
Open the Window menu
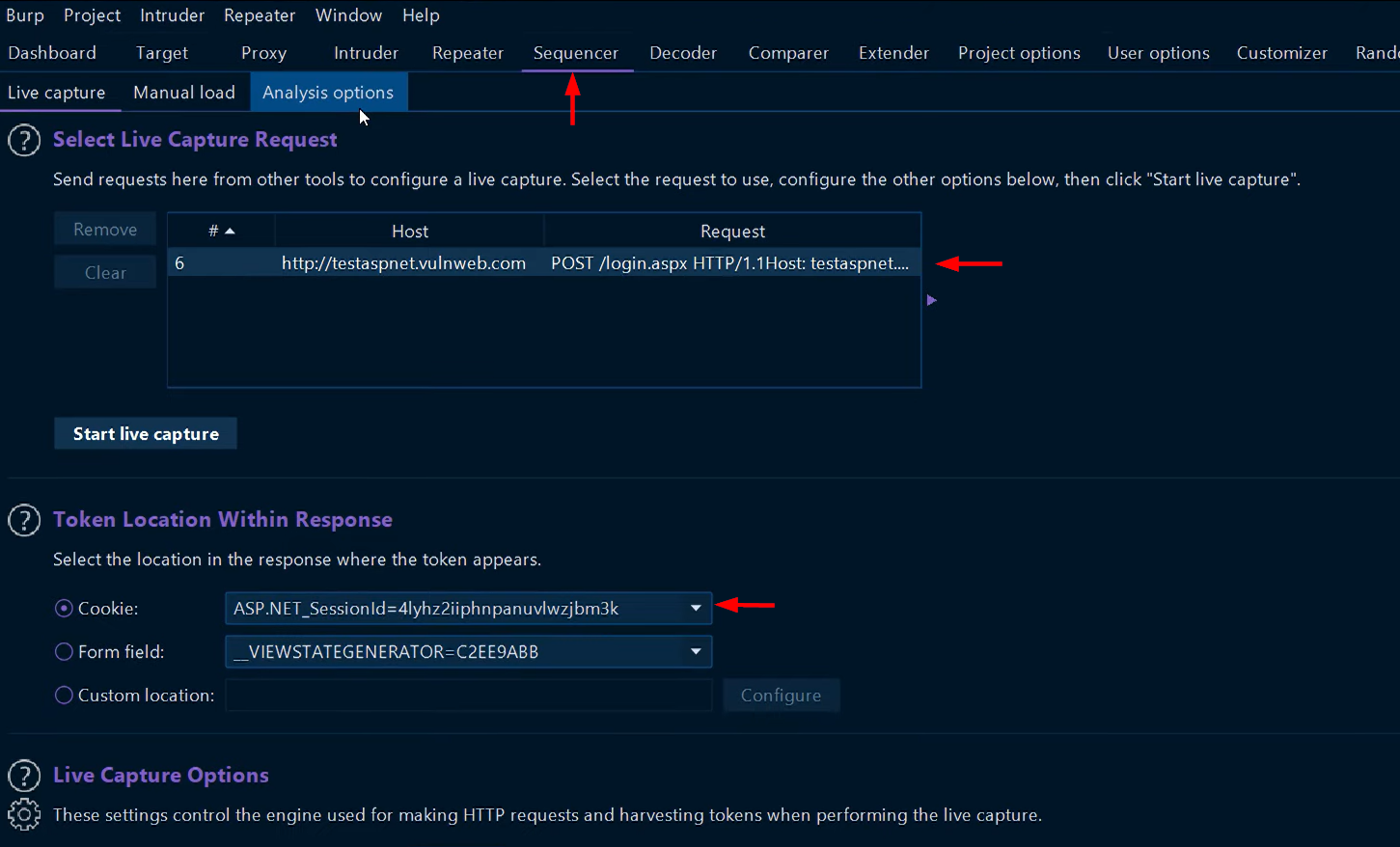pos(348,14)
